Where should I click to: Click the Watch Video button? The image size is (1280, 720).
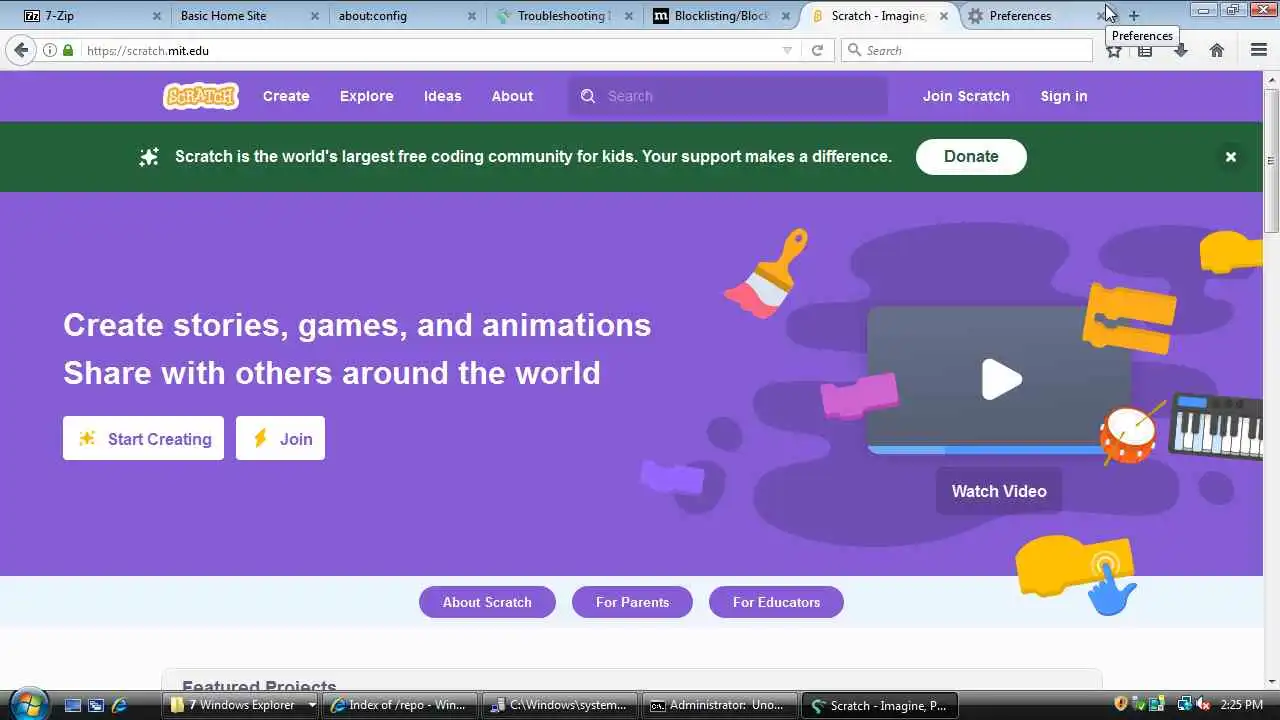click(999, 491)
